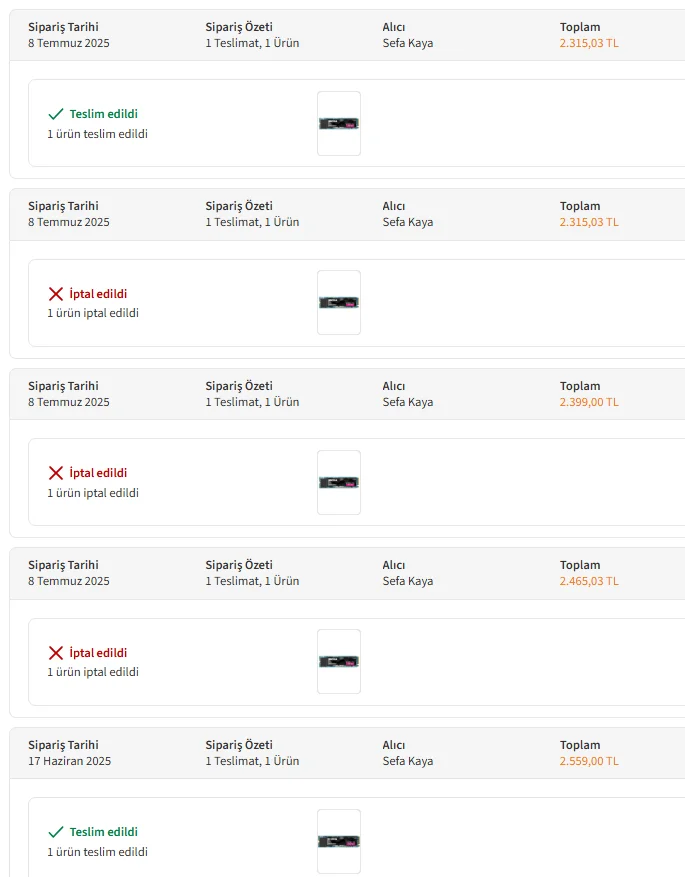Click green checkmark icon on 17 Haziran order
Screen dimensions: 685x877
(x=56, y=832)
